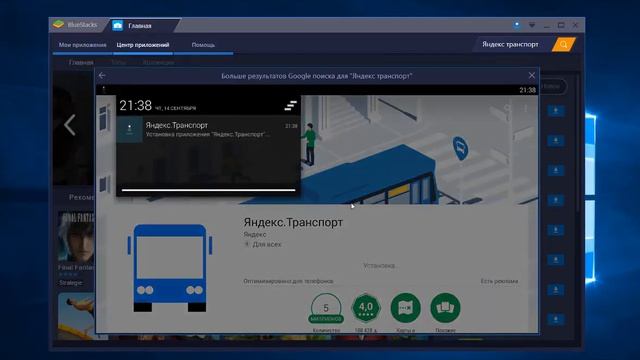The width and height of the screenshot is (640, 360).
Task: Clear all notifications with the stacked-lines icon
Action: 290,106
